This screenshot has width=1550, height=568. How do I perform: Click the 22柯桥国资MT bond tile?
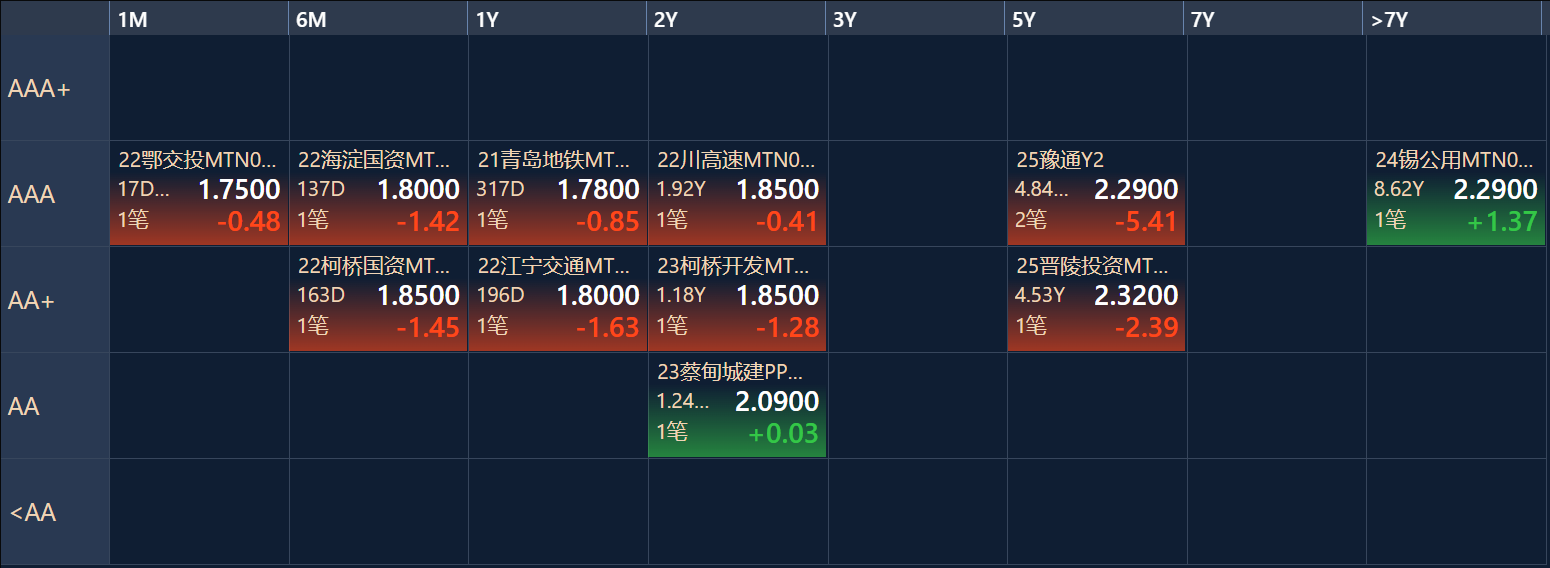pos(378,299)
